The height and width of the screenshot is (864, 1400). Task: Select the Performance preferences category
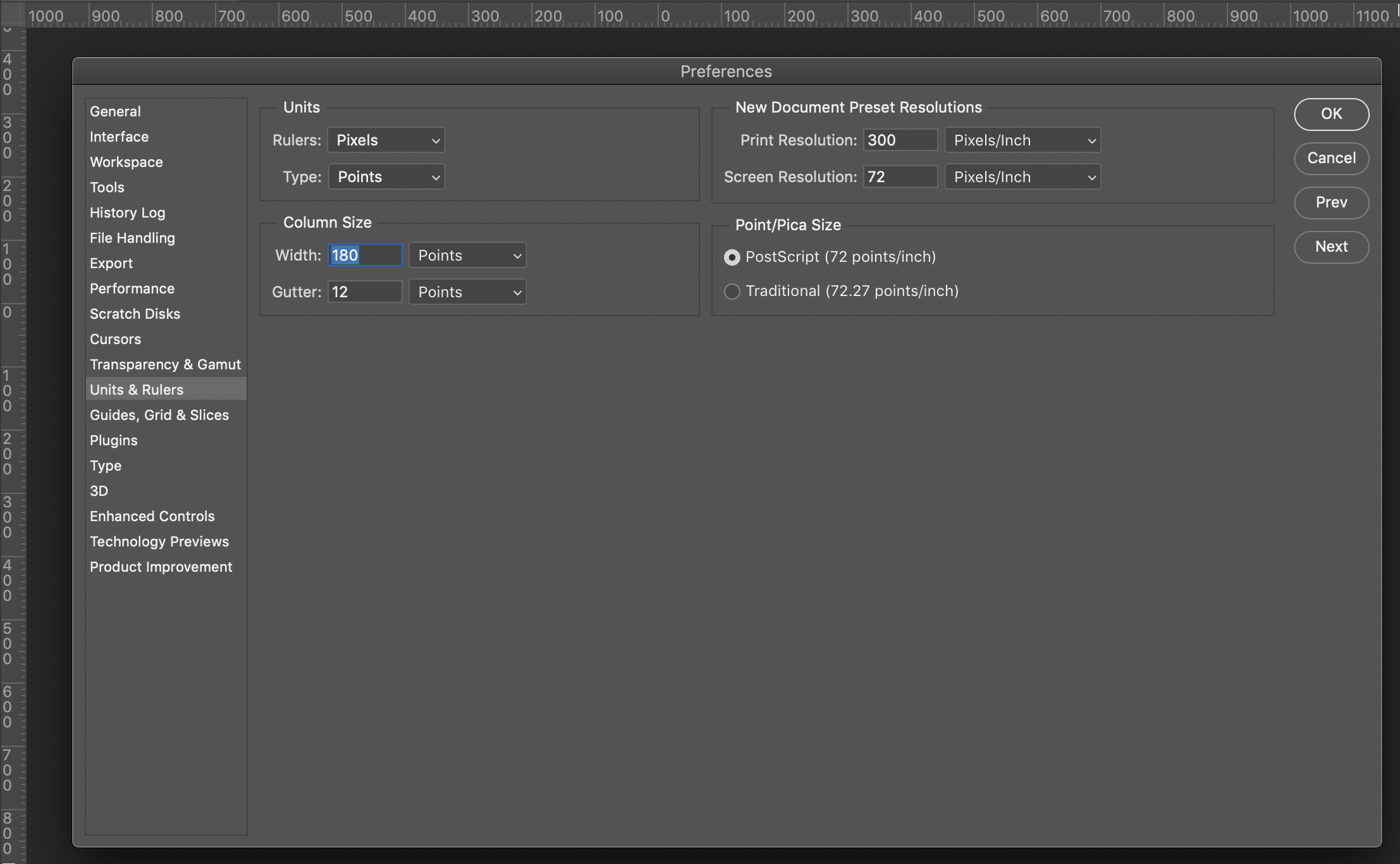(132, 288)
